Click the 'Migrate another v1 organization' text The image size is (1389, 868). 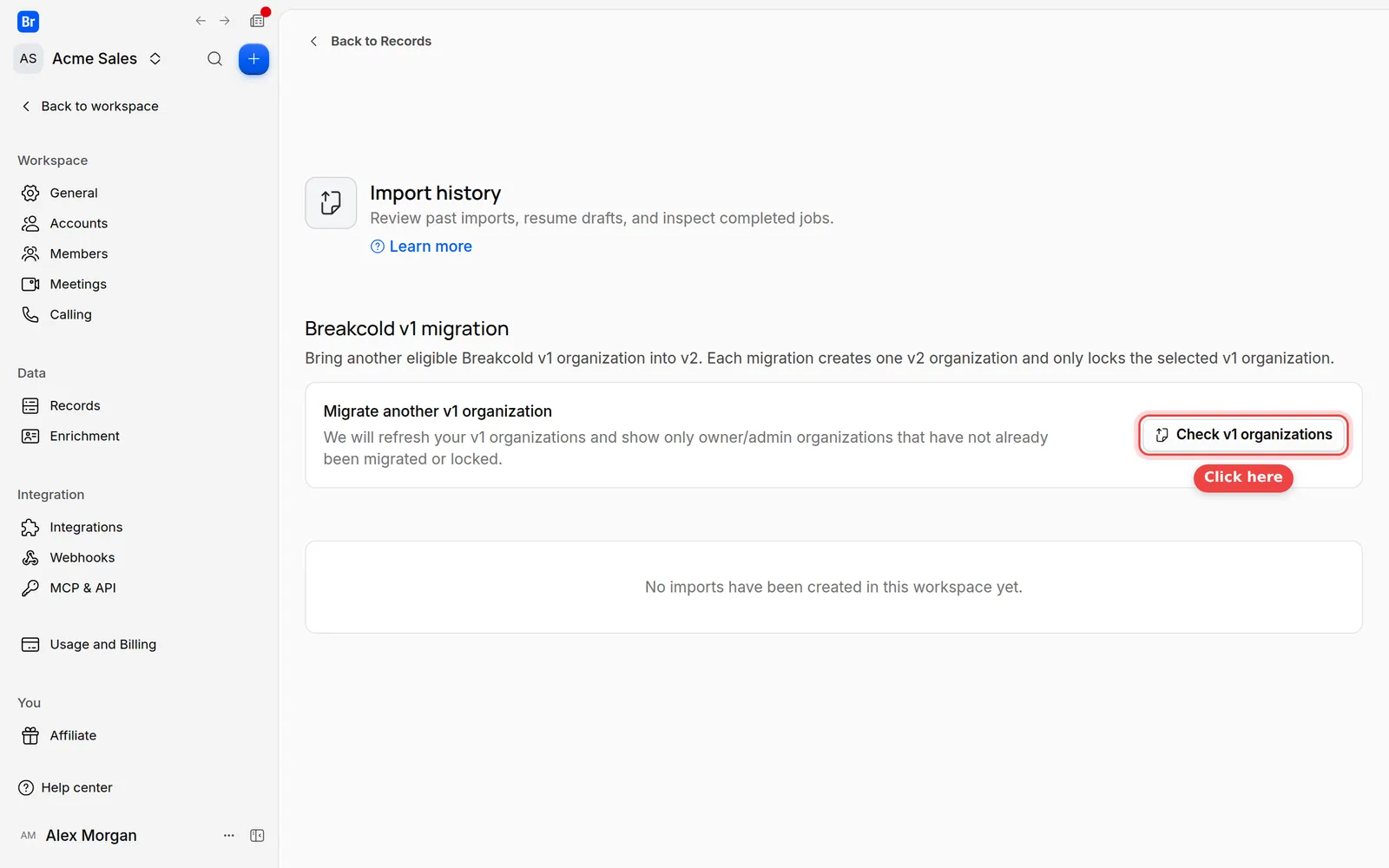tap(438, 411)
